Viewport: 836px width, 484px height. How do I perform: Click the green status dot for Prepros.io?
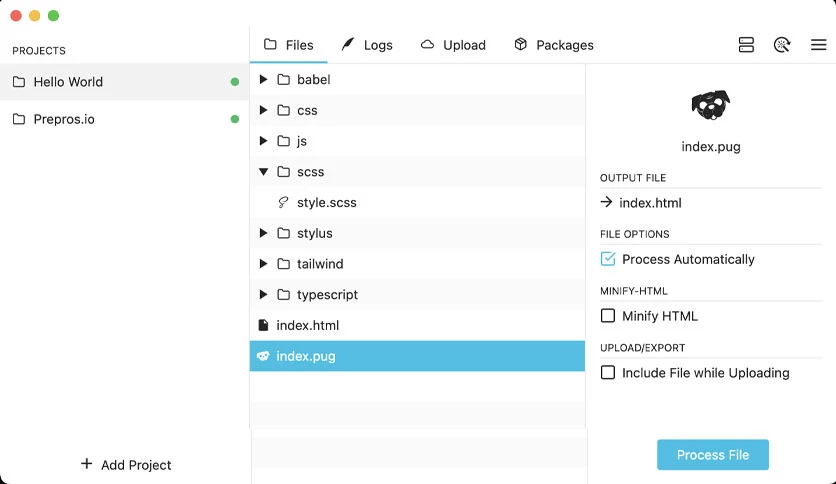(235, 119)
